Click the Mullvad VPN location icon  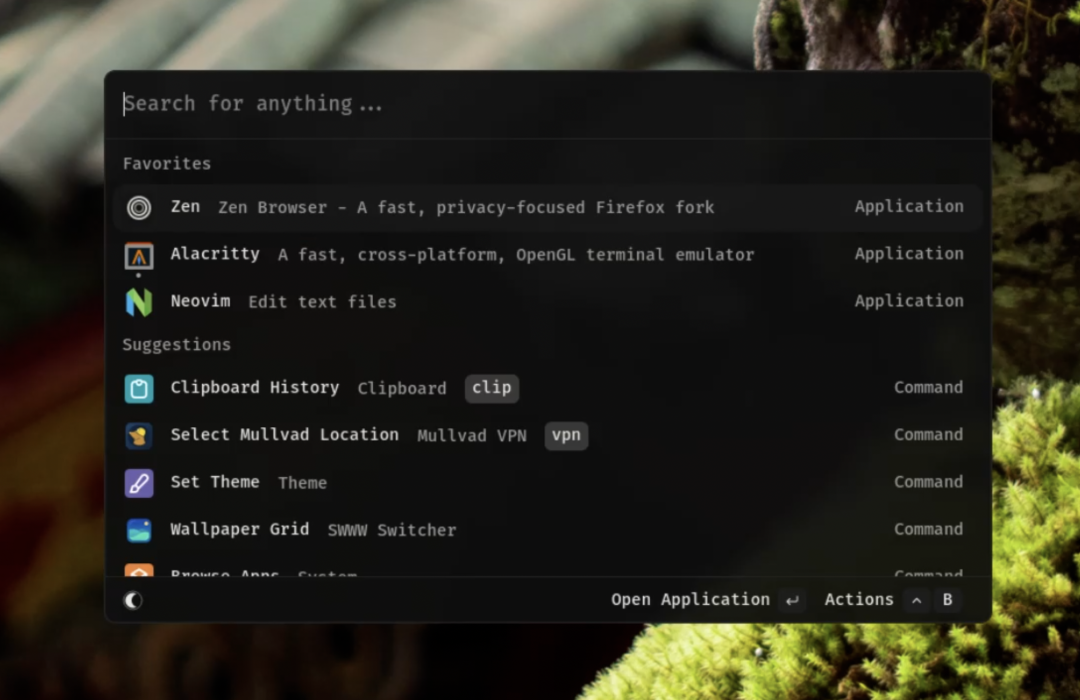click(x=139, y=435)
